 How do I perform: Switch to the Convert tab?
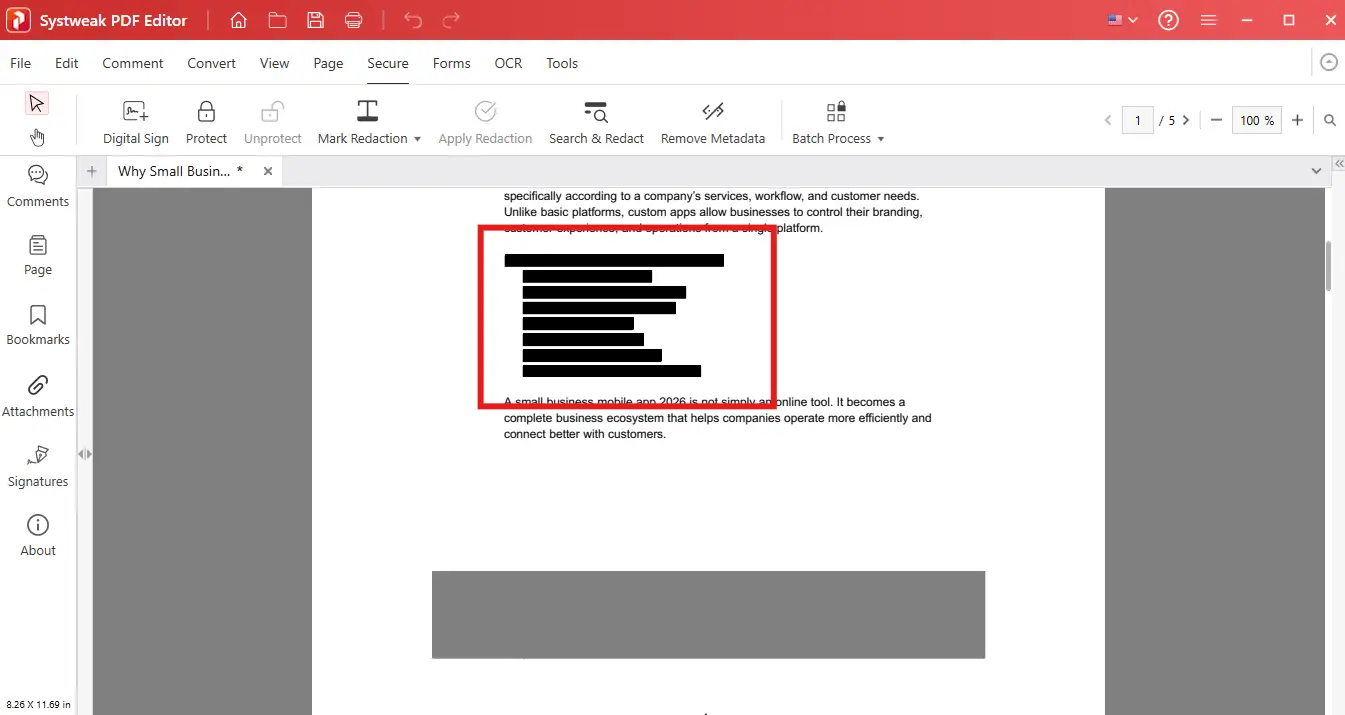[x=211, y=63]
